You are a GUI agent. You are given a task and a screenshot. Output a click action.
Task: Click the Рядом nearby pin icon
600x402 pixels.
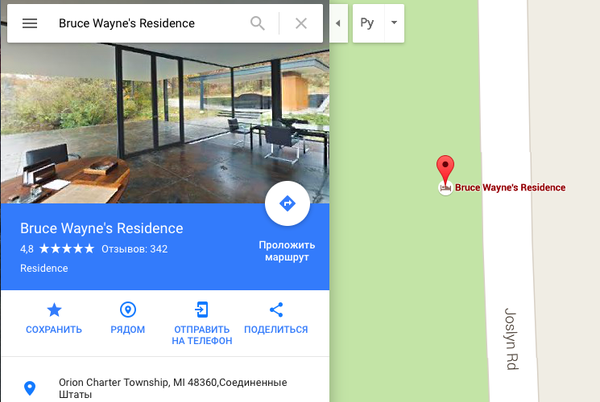pyautogui.click(x=128, y=310)
